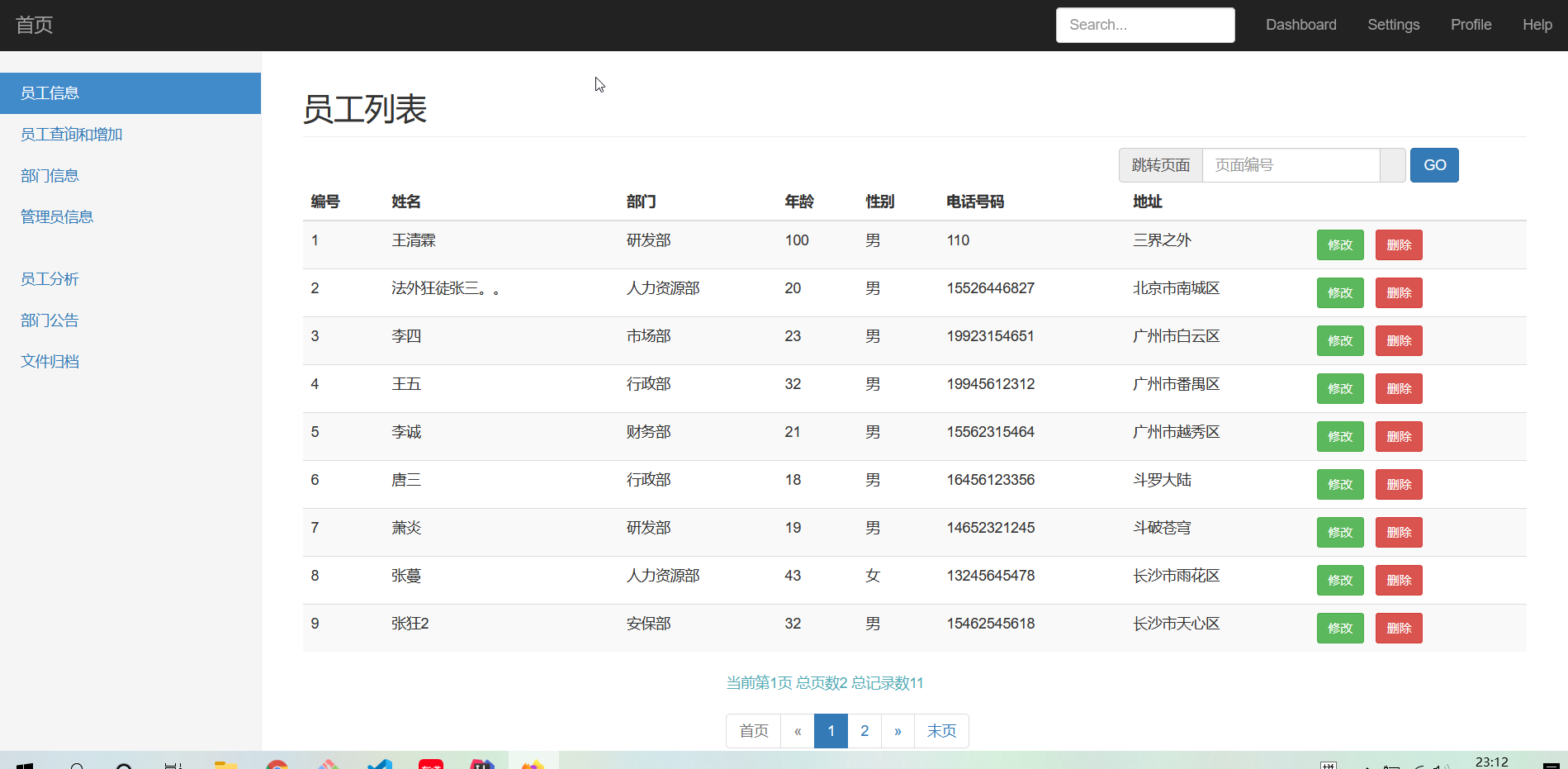Click 删除 for employee 张狂2
1568x769 pixels.
pos(1399,629)
